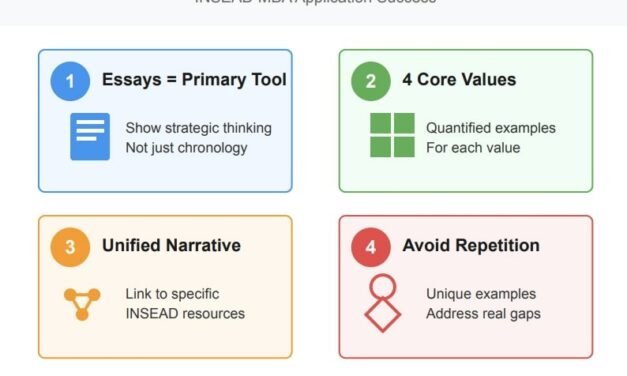Click the blue document icon
The height and width of the screenshot is (376, 627).
tap(90, 136)
